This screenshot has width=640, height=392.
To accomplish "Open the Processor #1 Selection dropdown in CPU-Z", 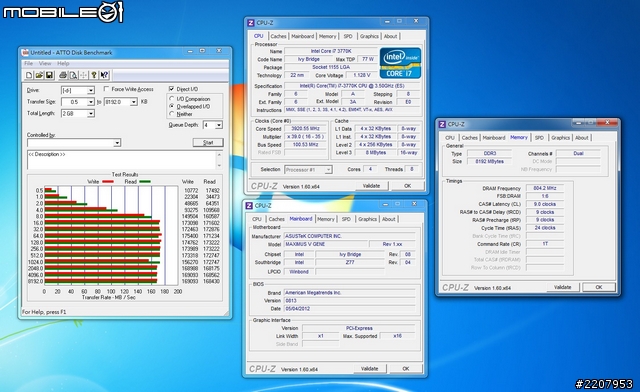I will pos(328,169).
